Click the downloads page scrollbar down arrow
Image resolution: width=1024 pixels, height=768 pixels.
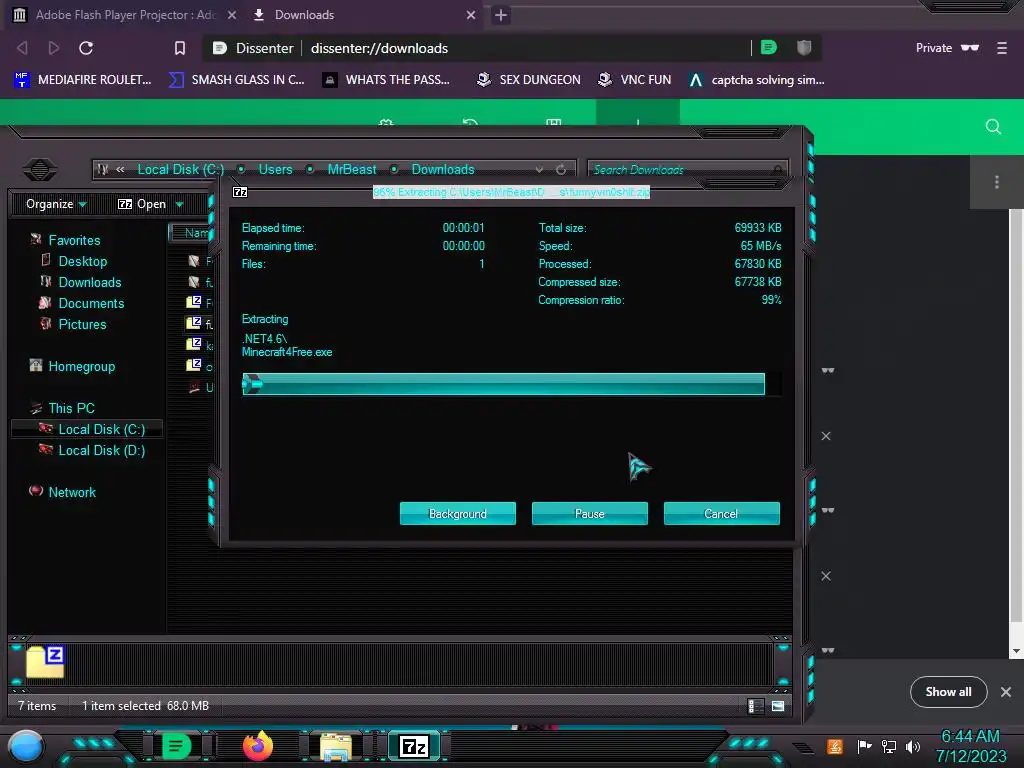pyautogui.click(x=1016, y=651)
